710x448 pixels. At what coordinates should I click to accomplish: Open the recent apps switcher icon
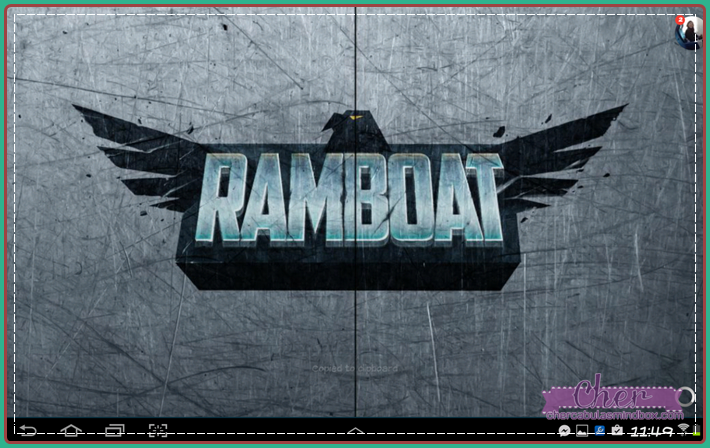coord(115,430)
